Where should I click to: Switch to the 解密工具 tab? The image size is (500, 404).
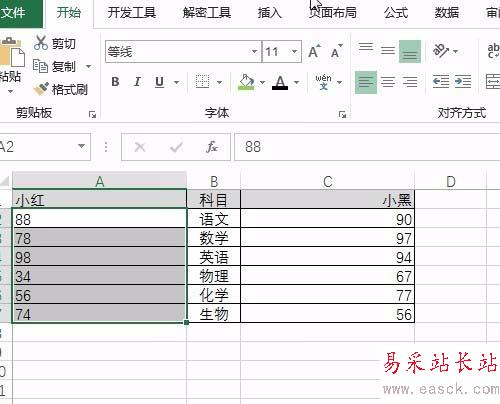pyautogui.click(x=207, y=13)
